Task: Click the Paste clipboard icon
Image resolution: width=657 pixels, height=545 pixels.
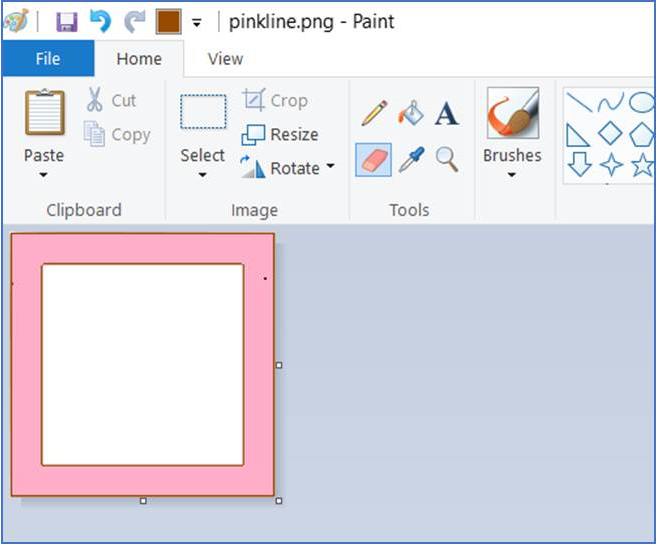Action: 45,112
